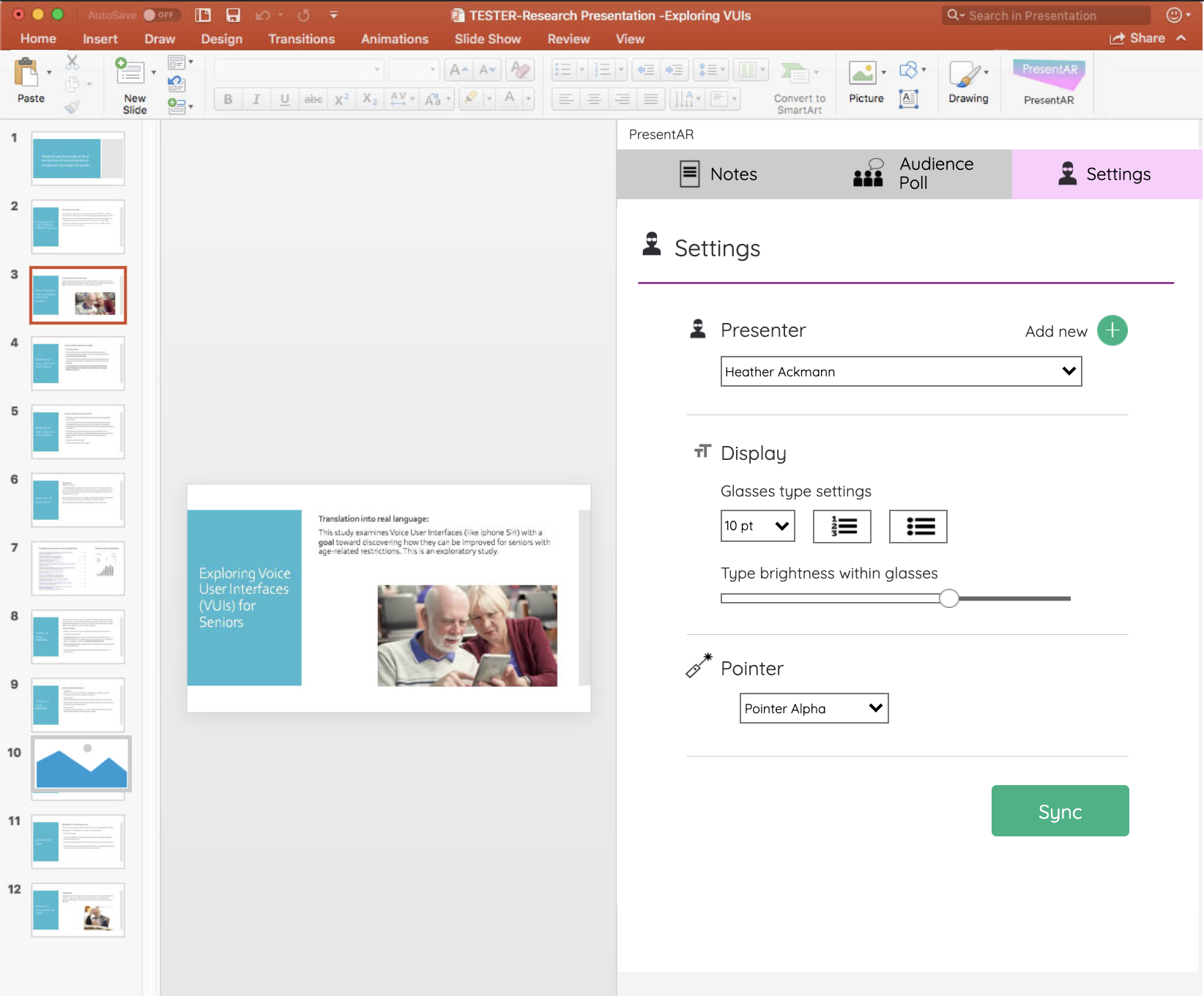
Task: Open the Transitions ribbon tab
Action: pyautogui.click(x=301, y=39)
